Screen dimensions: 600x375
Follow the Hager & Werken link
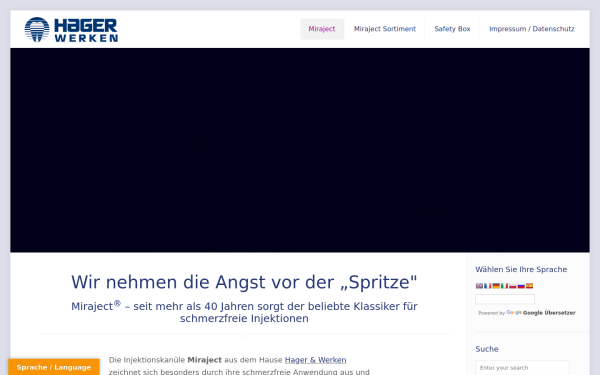pos(315,360)
